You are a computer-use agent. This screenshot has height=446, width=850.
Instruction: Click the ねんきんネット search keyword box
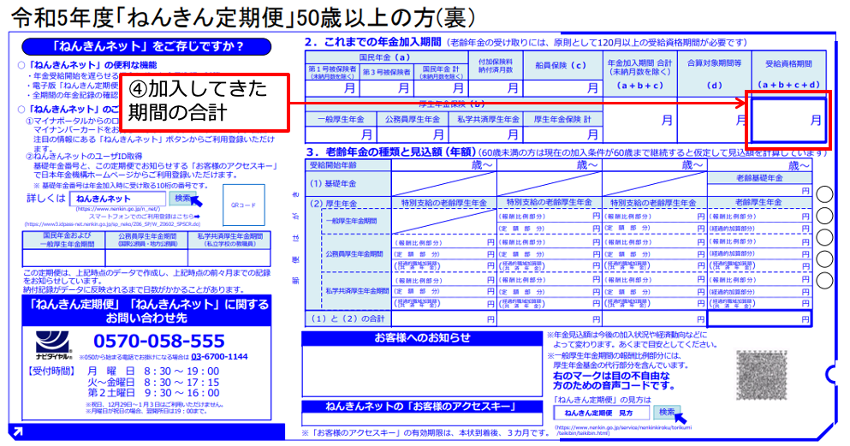[118, 199]
